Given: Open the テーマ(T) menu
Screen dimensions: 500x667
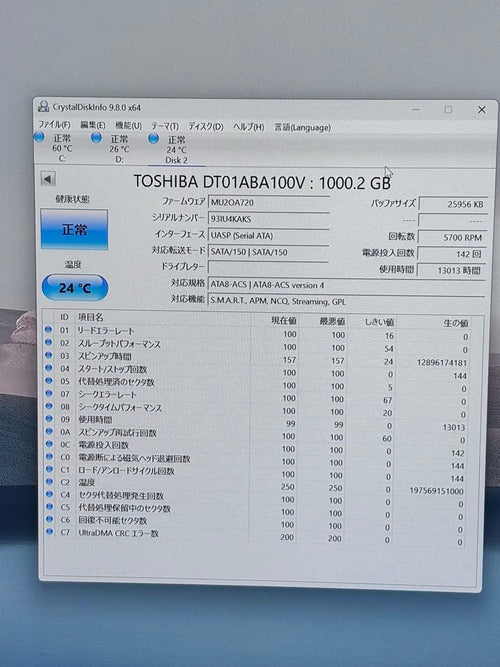Looking at the screenshot, I should tap(165, 126).
